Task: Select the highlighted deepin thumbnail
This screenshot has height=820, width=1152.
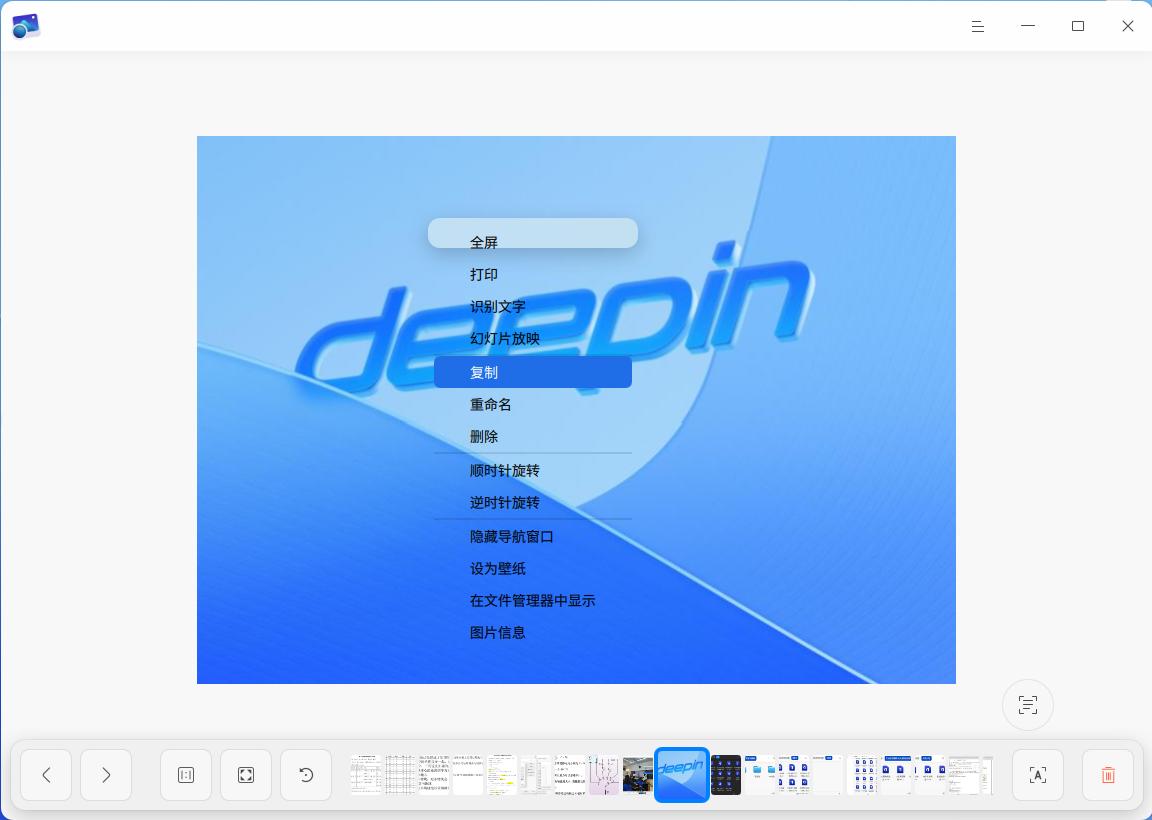Action: pyautogui.click(x=682, y=775)
